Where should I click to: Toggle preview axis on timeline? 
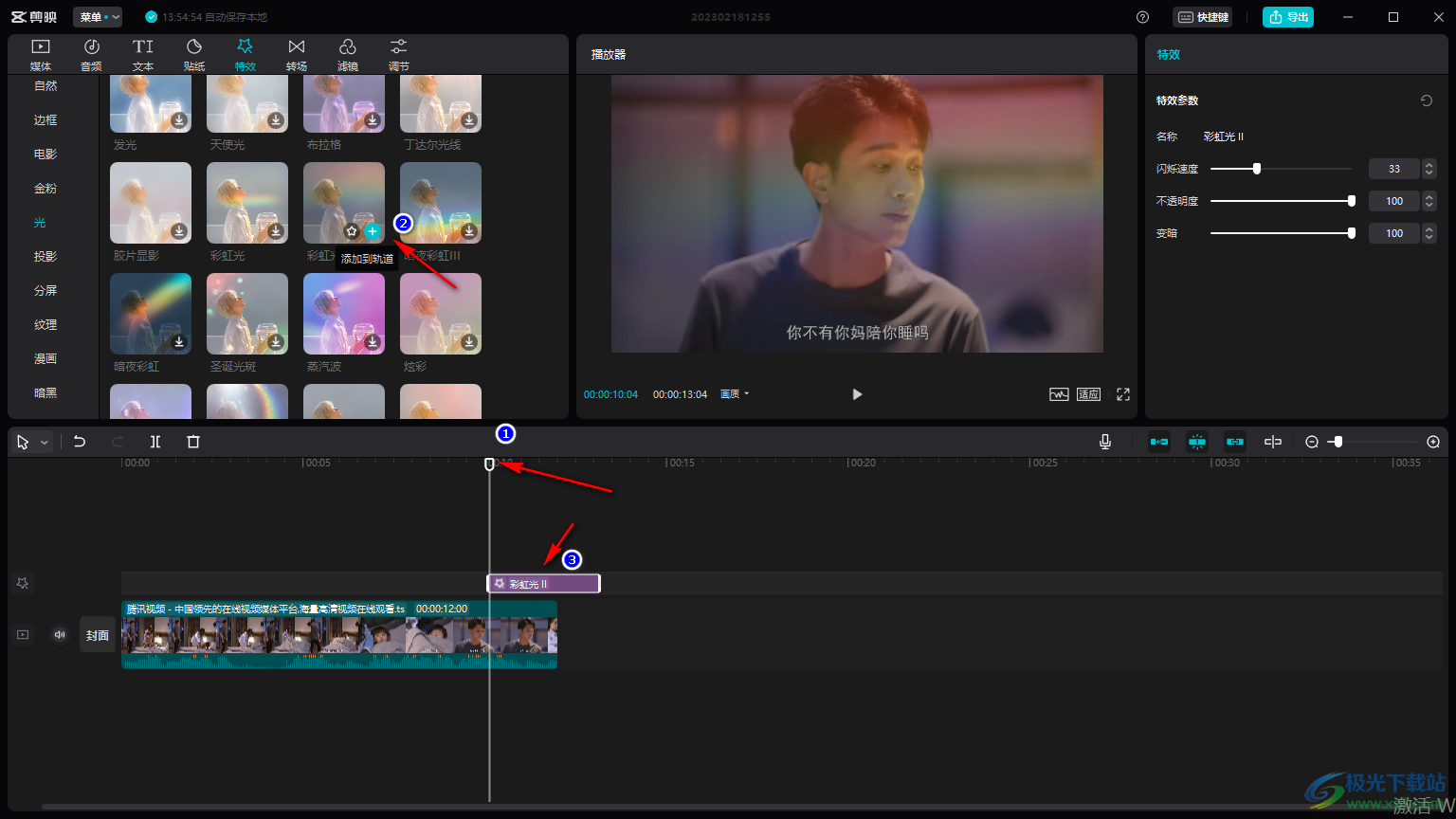click(x=1273, y=442)
